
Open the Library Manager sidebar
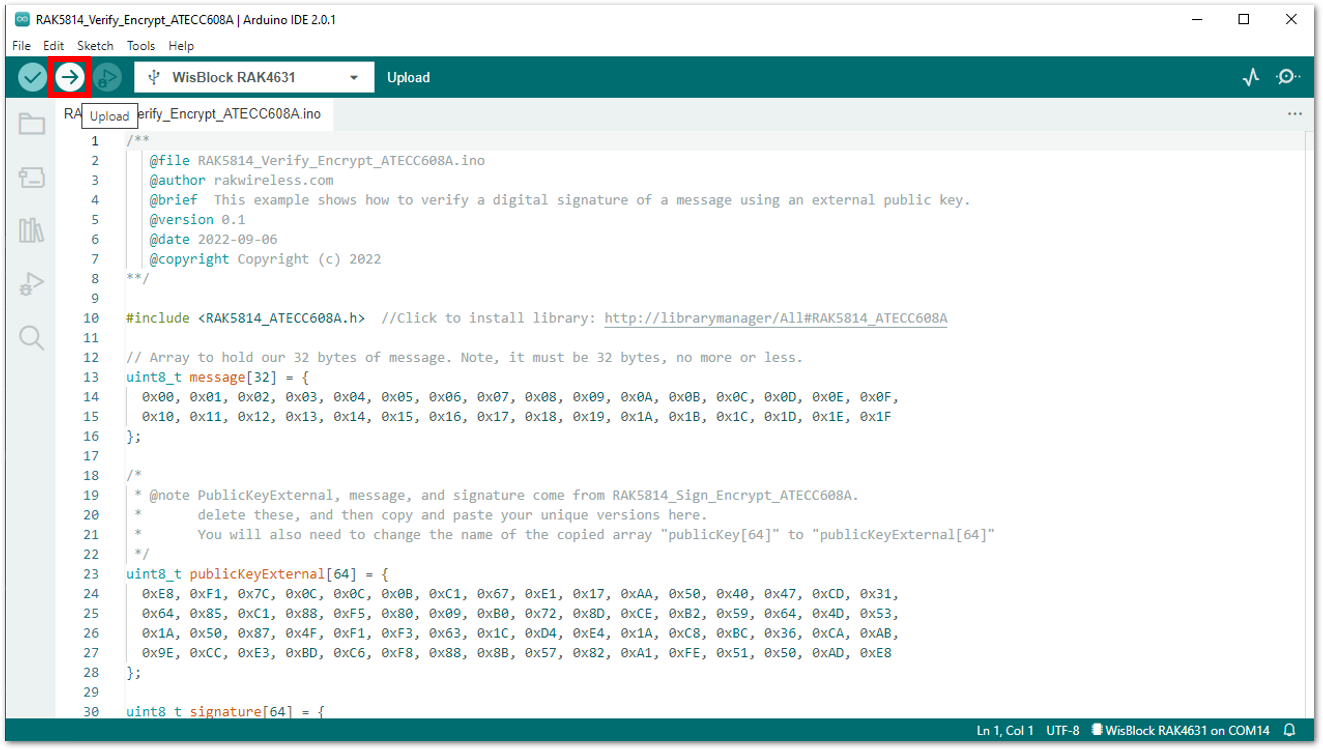[x=32, y=231]
